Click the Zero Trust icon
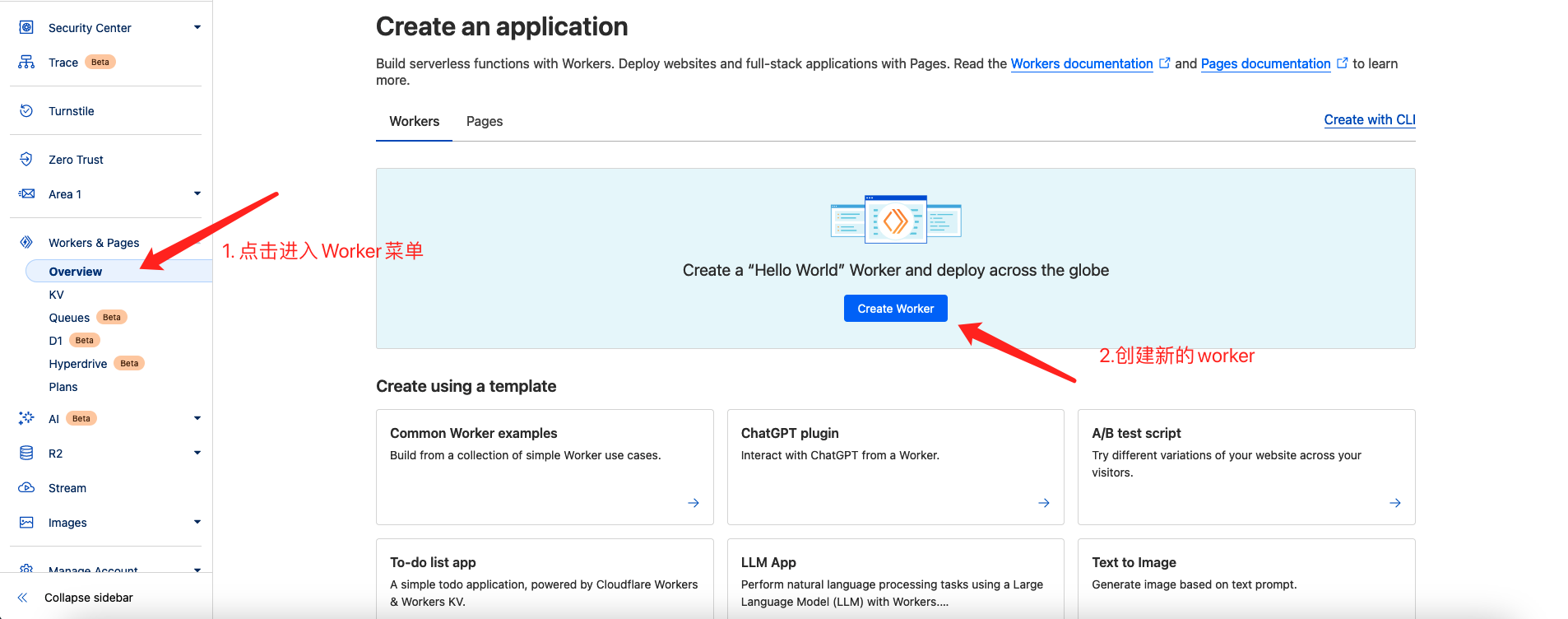1568x619 pixels. tap(26, 159)
